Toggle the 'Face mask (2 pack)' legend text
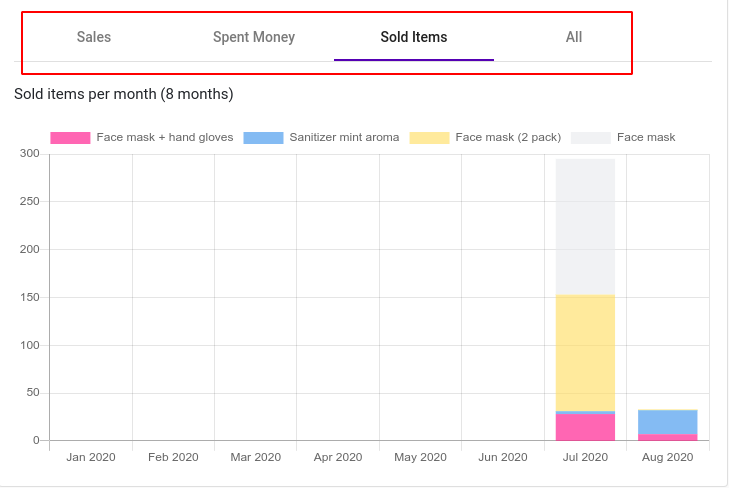The image size is (729, 488). pyautogui.click(x=508, y=138)
